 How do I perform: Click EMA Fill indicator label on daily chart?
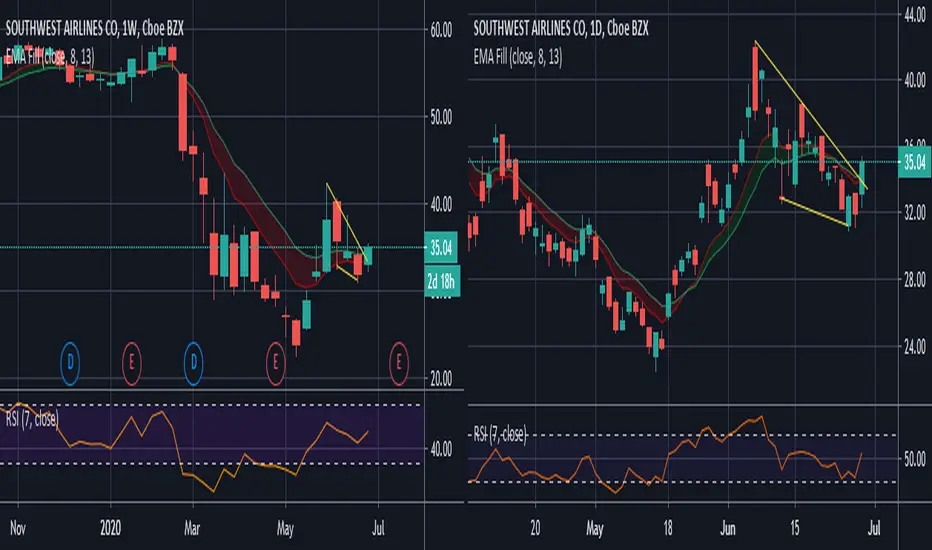(518, 57)
